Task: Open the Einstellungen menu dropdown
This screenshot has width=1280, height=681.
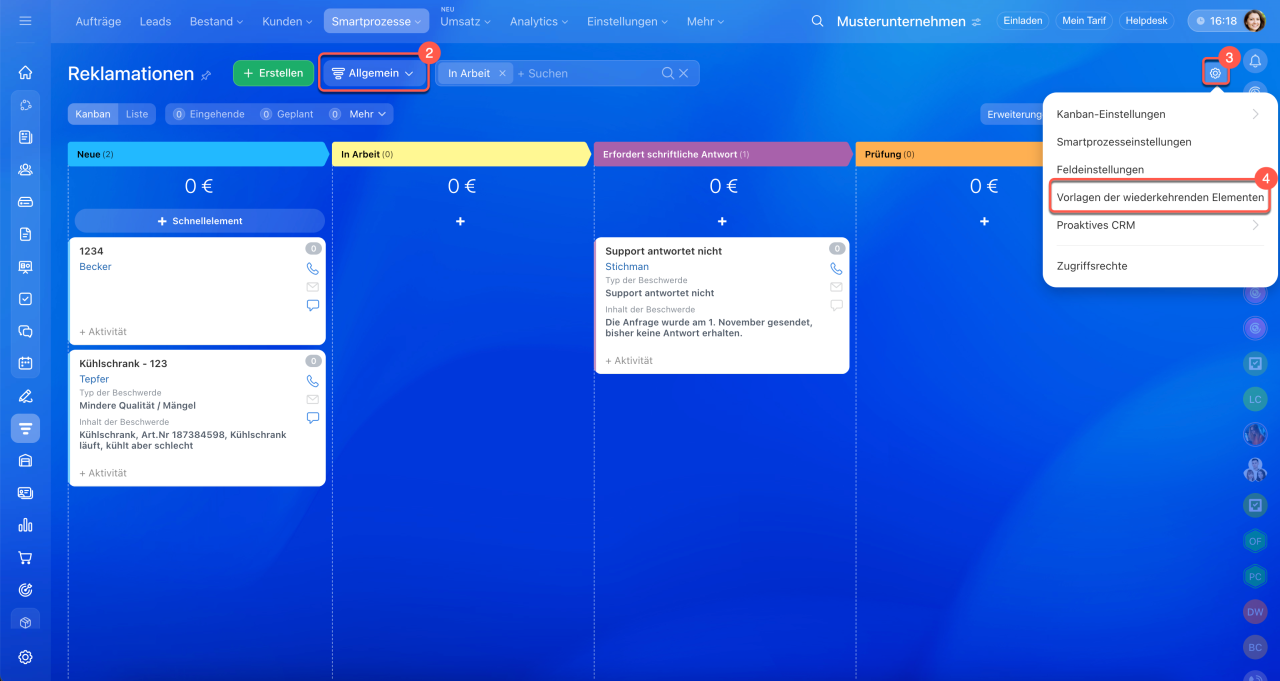Action: tap(629, 21)
